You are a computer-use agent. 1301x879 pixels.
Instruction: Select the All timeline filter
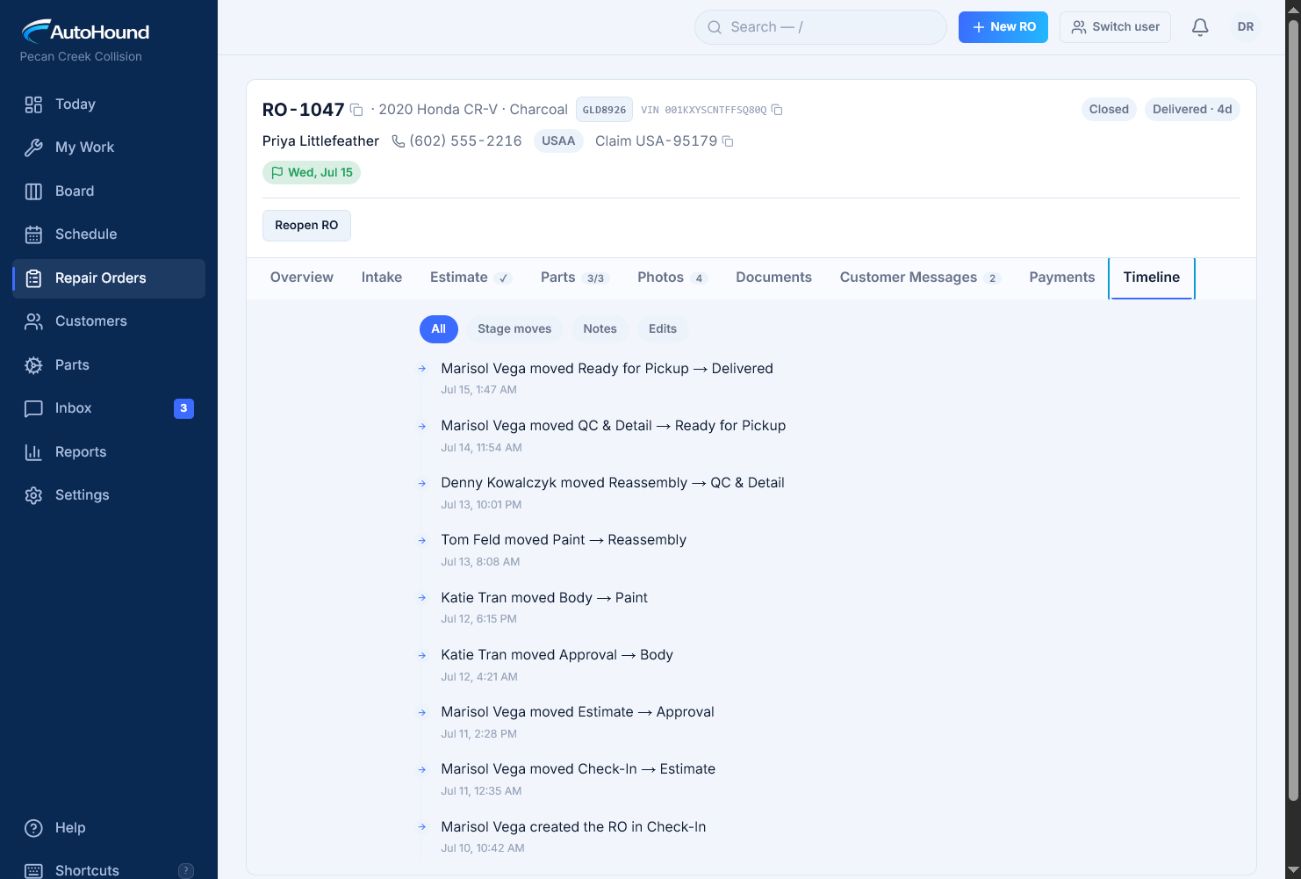tap(438, 329)
